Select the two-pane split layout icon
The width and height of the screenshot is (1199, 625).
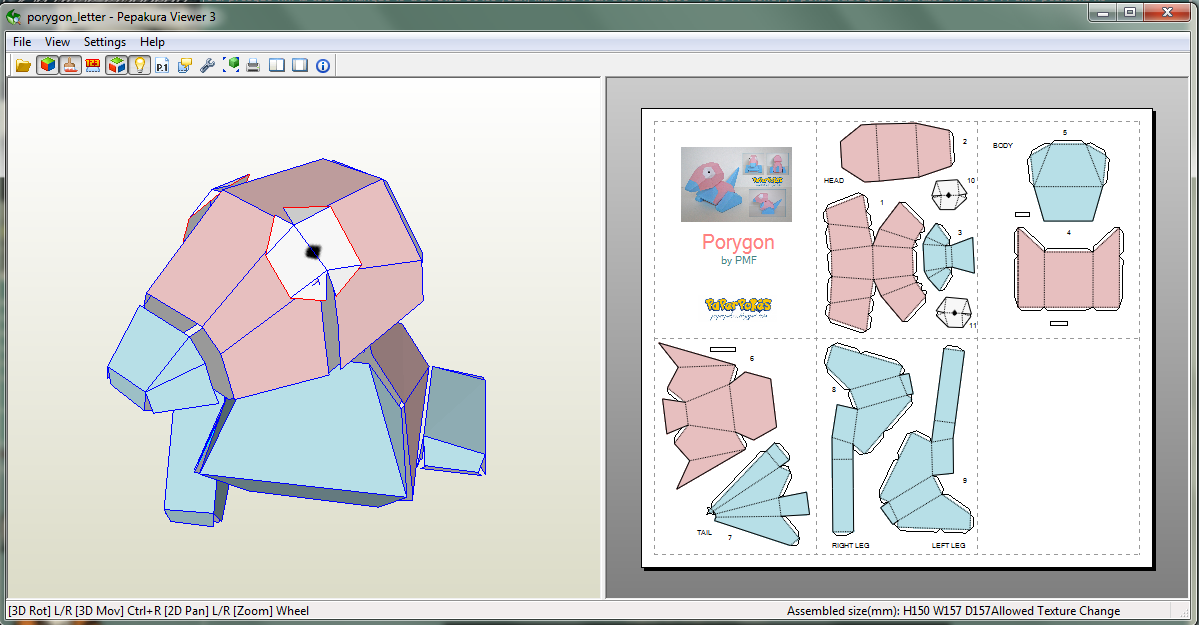pyautogui.click(x=277, y=66)
